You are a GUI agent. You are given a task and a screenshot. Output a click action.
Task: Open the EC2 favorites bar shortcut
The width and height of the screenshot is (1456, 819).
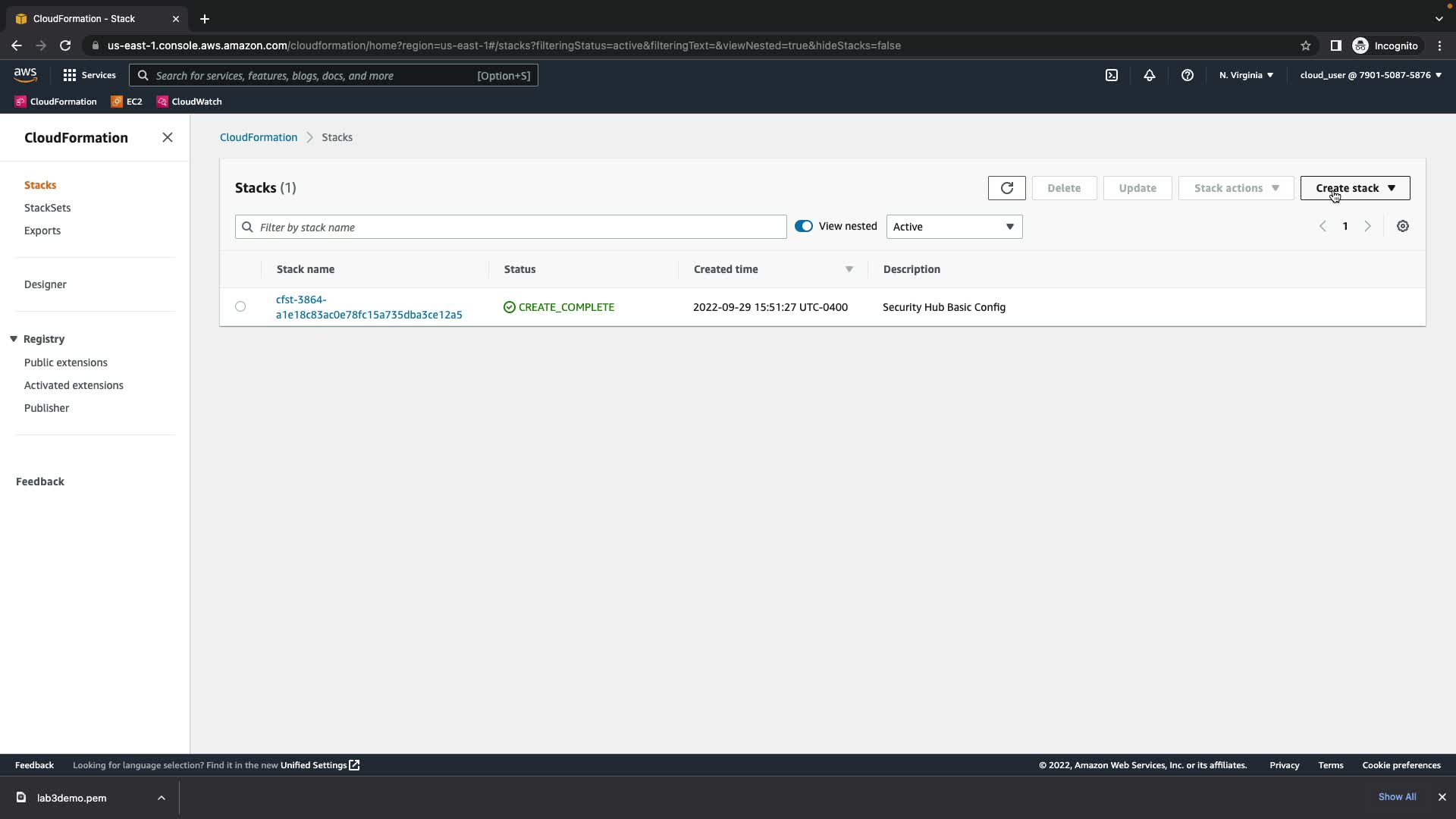tap(127, 102)
